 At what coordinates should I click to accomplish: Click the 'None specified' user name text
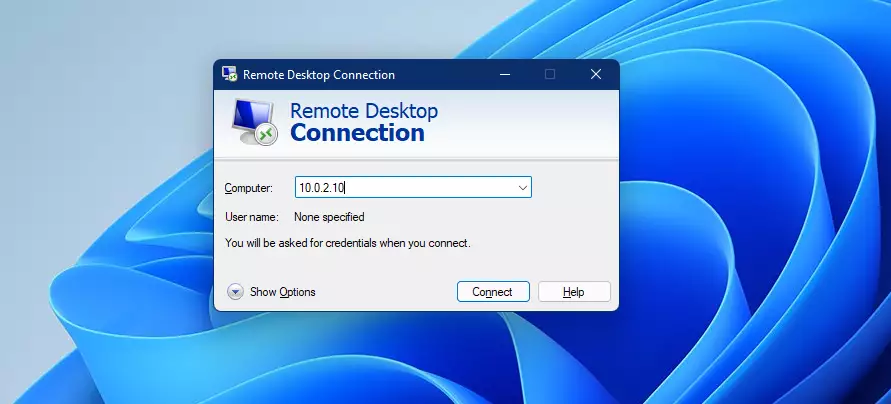pos(329,217)
